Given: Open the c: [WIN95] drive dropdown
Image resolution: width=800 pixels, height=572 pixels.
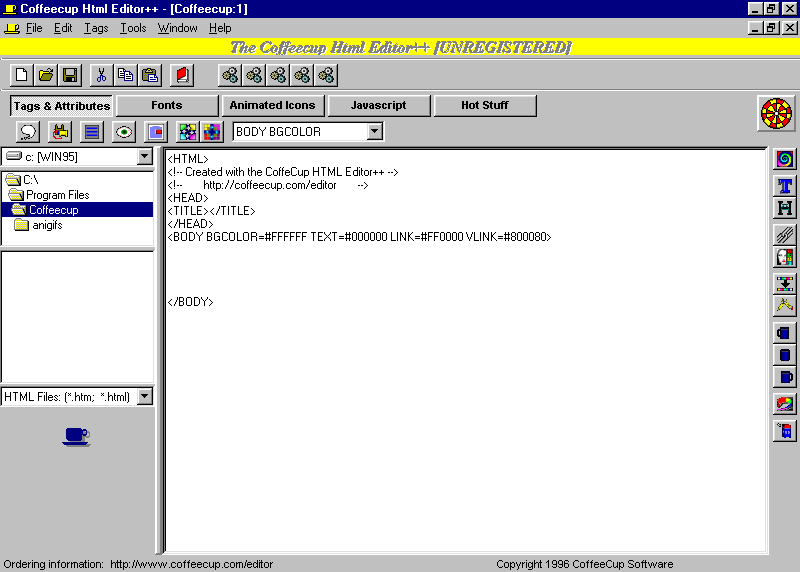Looking at the screenshot, I should 145,157.
